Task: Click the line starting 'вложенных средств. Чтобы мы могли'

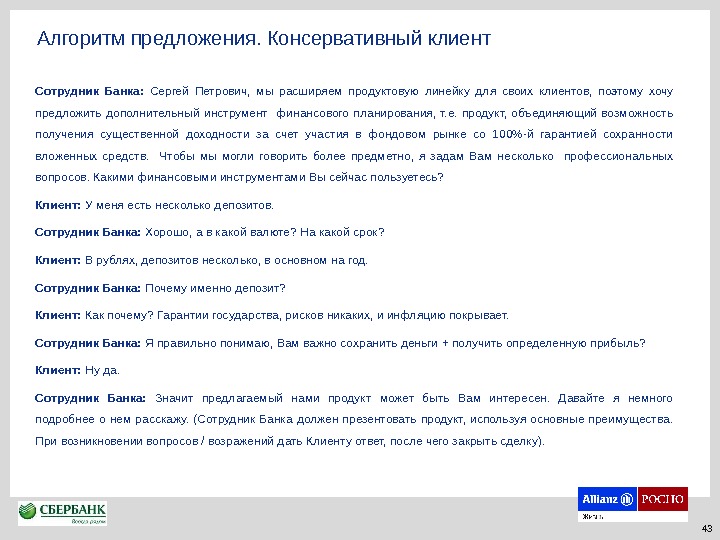Action: (354, 157)
